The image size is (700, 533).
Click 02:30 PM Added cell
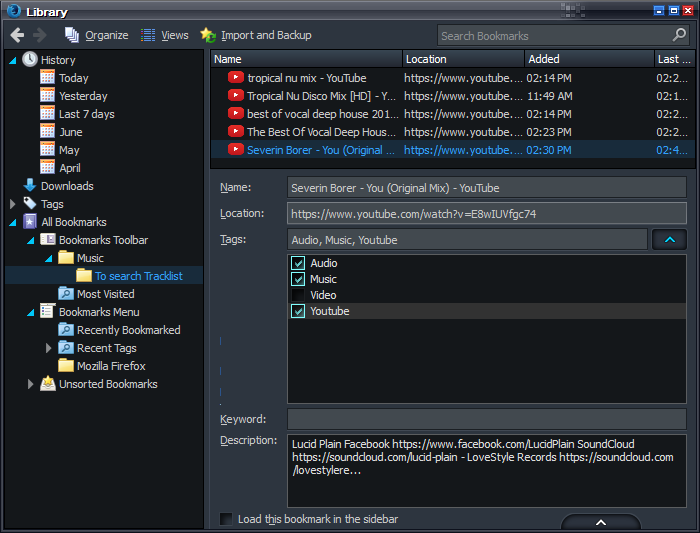pyautogui.click(x=549, y=150)
